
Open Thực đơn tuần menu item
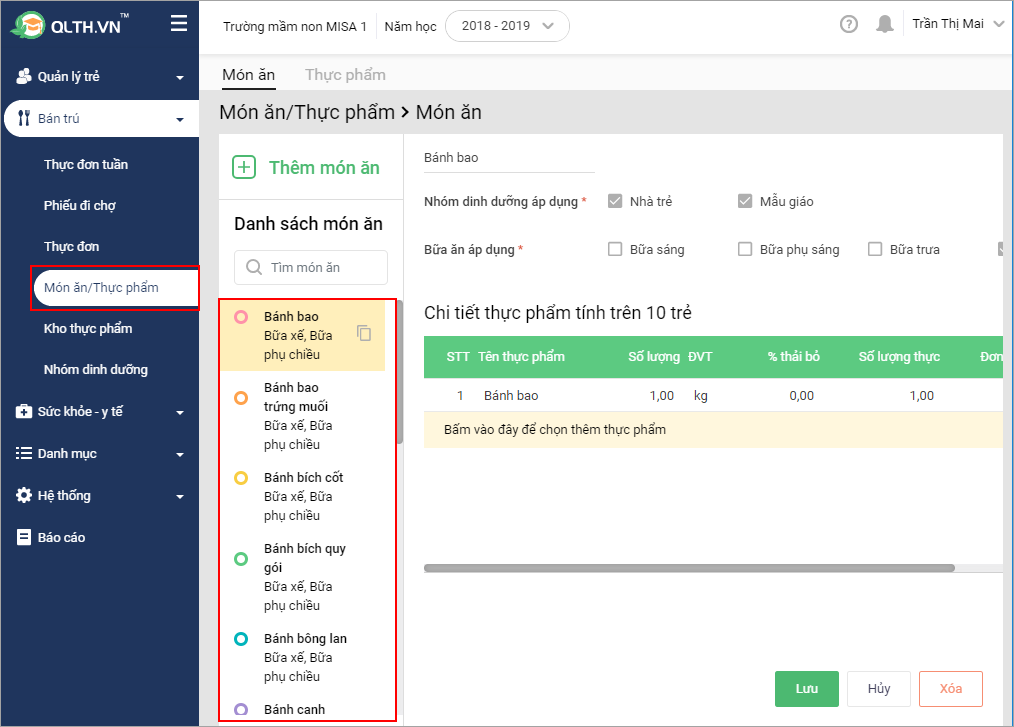point(86,164)
